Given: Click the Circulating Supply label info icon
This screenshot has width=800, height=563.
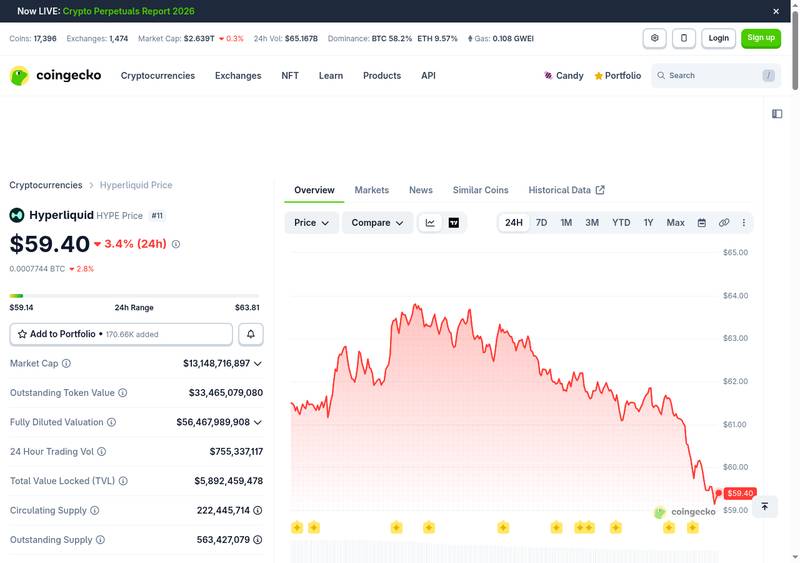Looking at the screenshot, I should (x=94, y=510).
